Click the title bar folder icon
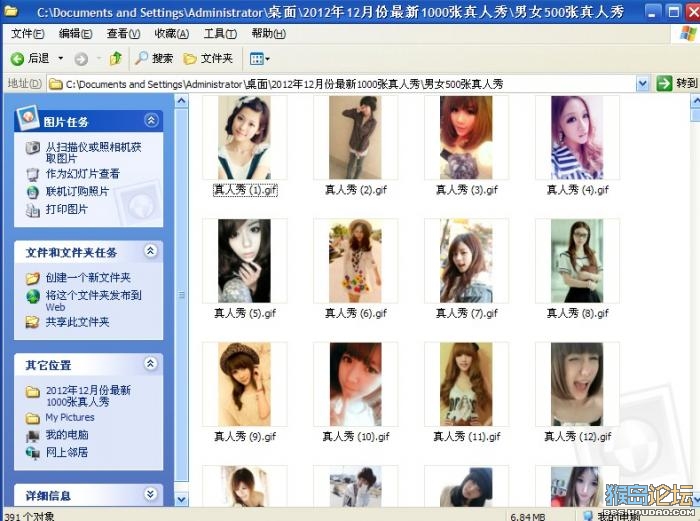Image resolution: width=700 pixels, height=521 pixels. click(x=11, y=11)
